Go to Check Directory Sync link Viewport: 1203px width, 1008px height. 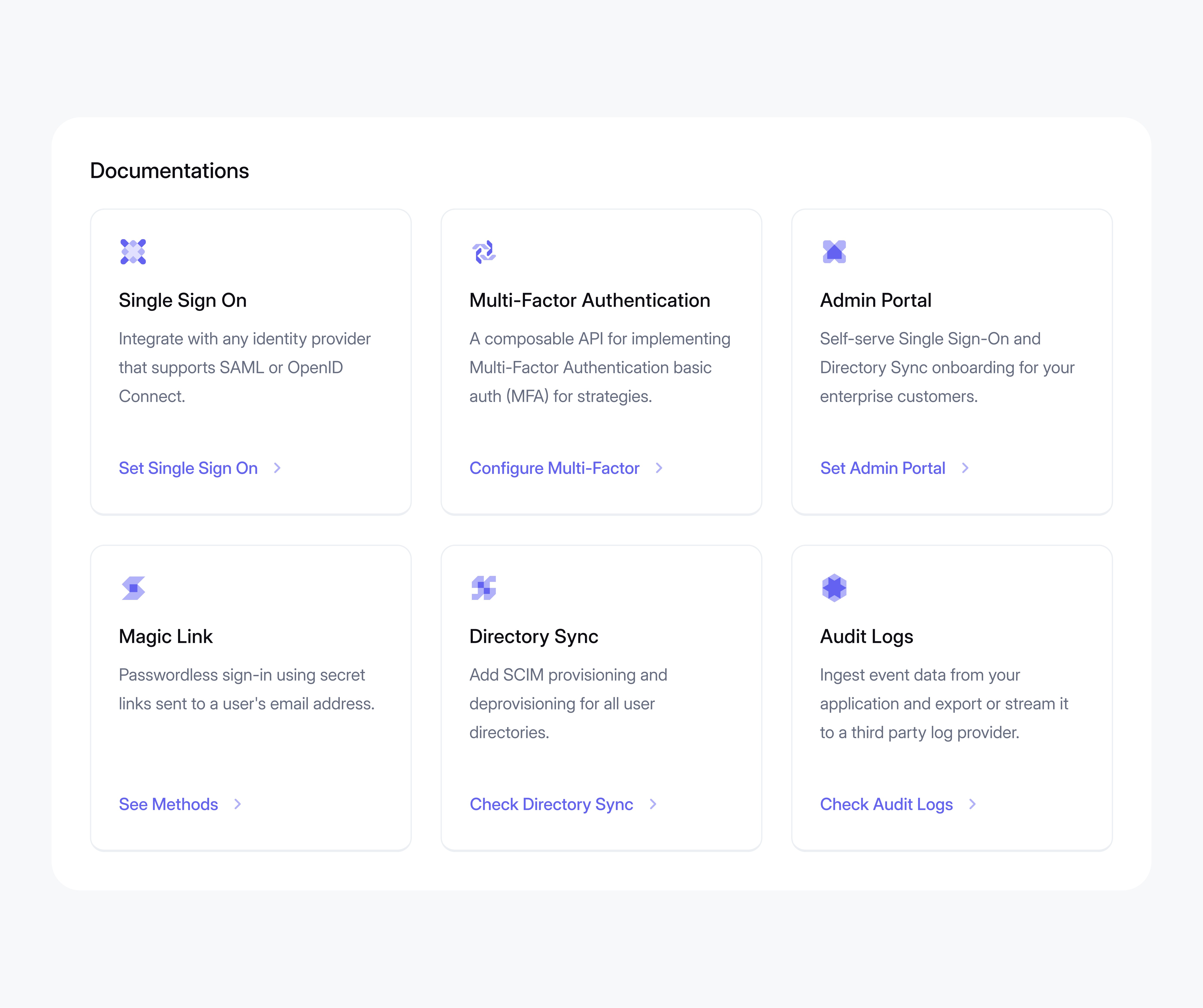551,804
